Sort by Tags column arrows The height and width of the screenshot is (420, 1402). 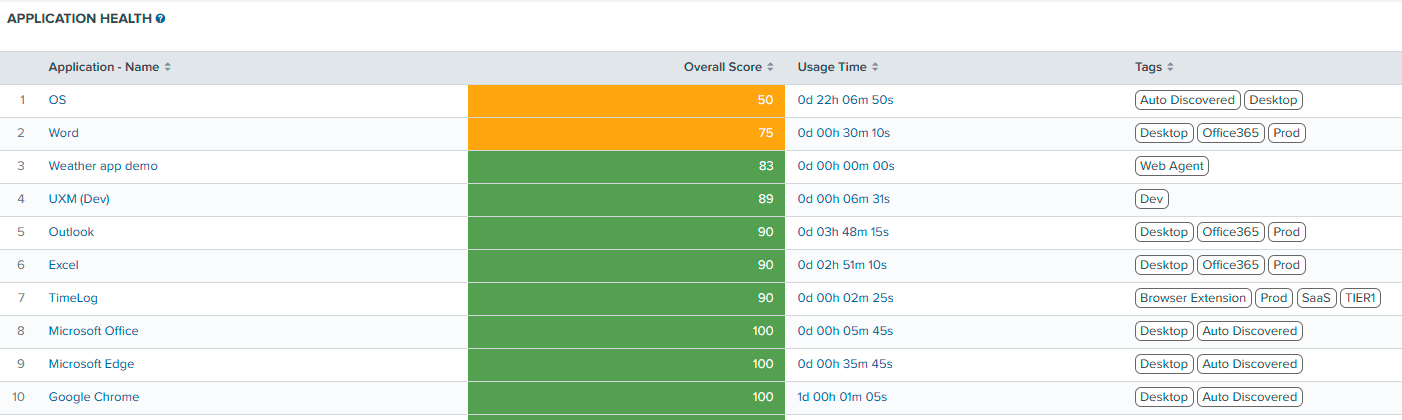click(1170, 67)
